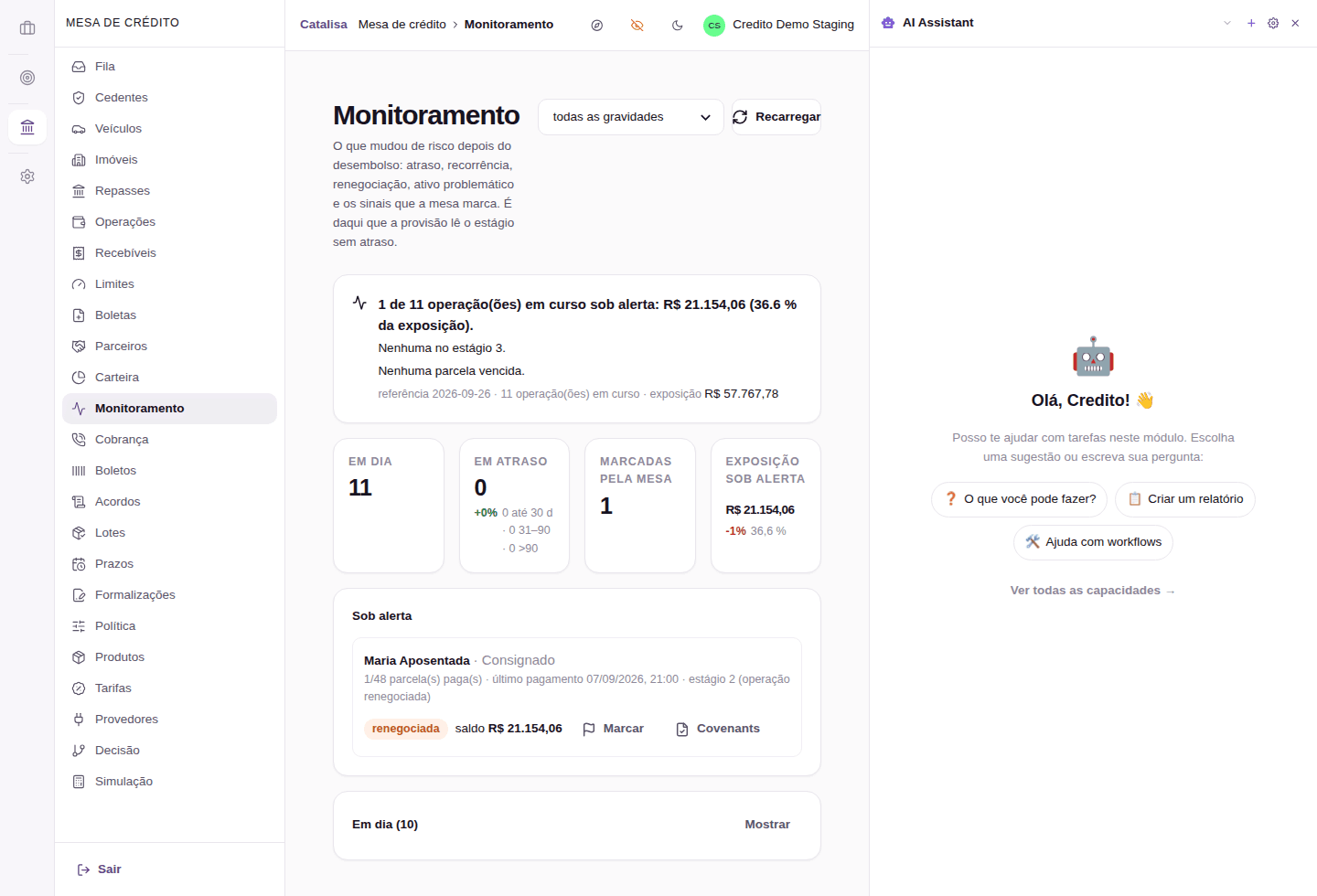Image resolution: width=1317 pixels, height=896 pixels.
Task: Start a new AI Assistant chat
Action: point(1251,23)
